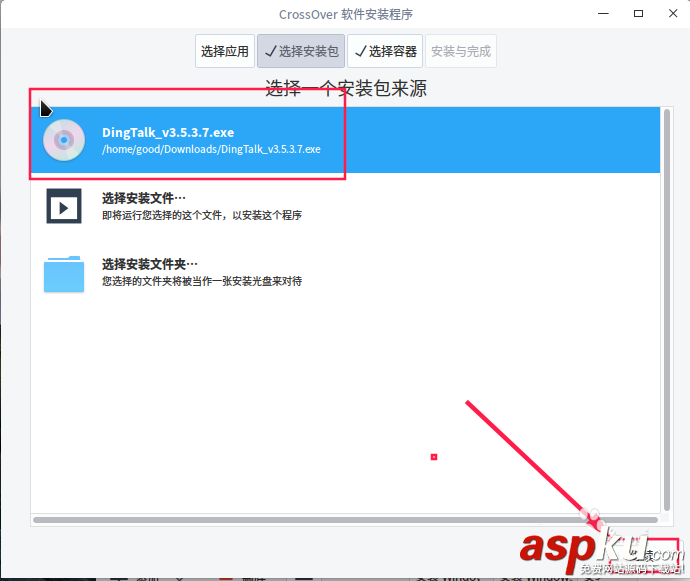The width and height of the screenshot is (690, 581).
Task: Switch to the 选择安装包 tab
Action: 301,51
